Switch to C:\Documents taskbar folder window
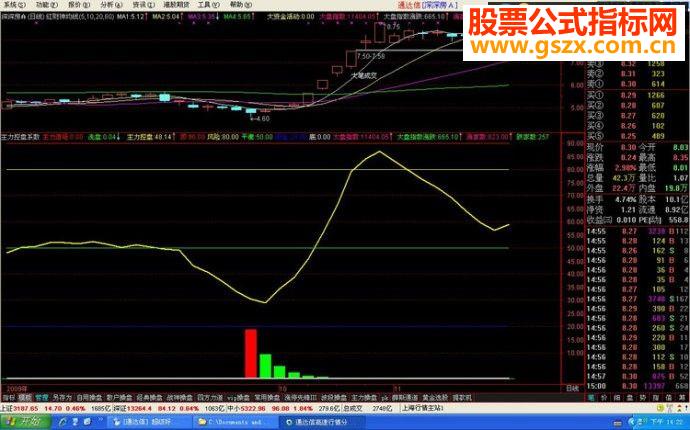Image resolution: width=690 pixels, height=430 pixels. [x=234, y=423]
